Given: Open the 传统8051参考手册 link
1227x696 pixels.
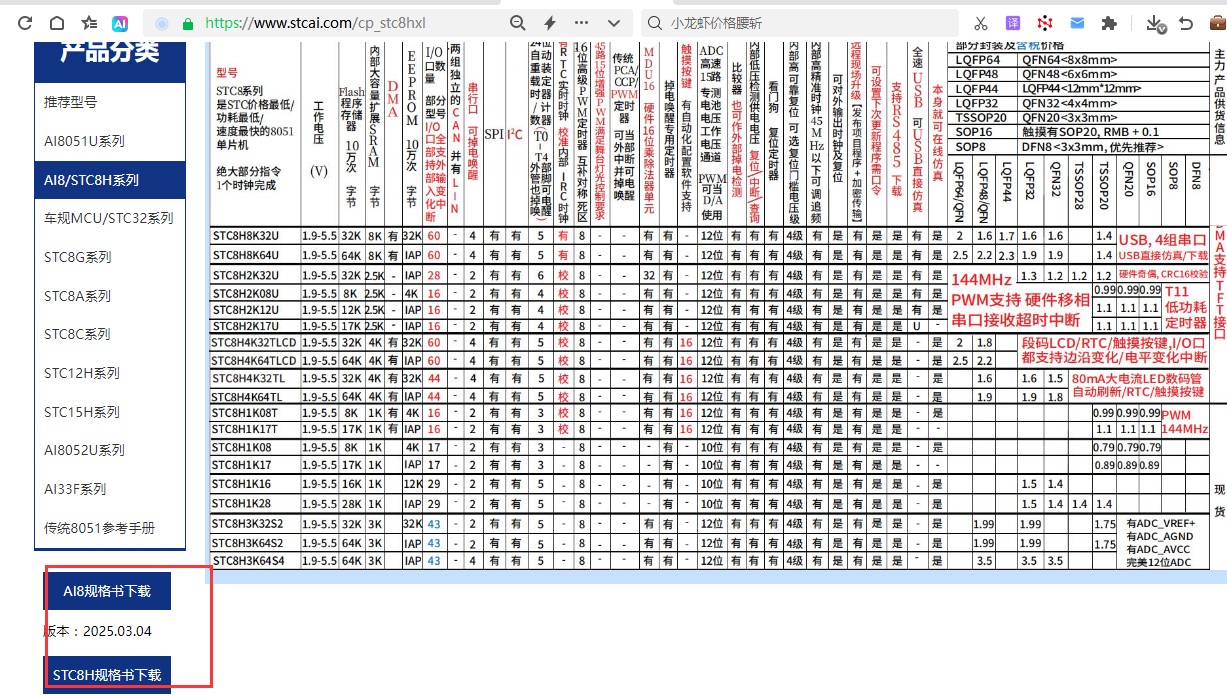Looking at the screenshot, I should [110, 527].
